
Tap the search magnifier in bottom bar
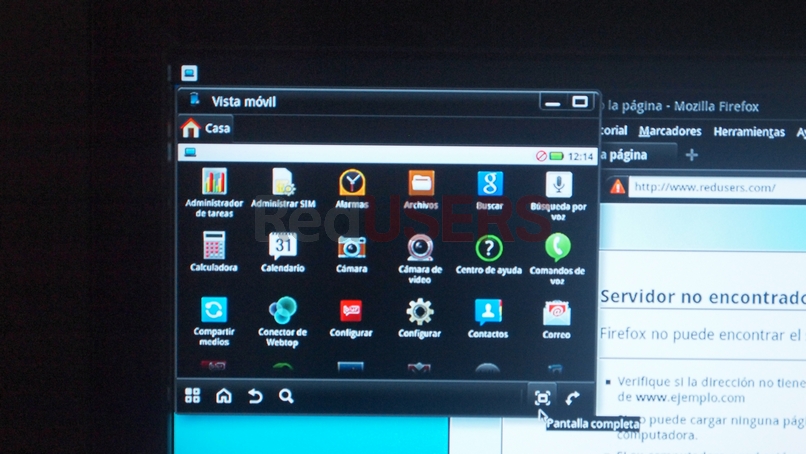pyautogui.click(x=286, y=396)
